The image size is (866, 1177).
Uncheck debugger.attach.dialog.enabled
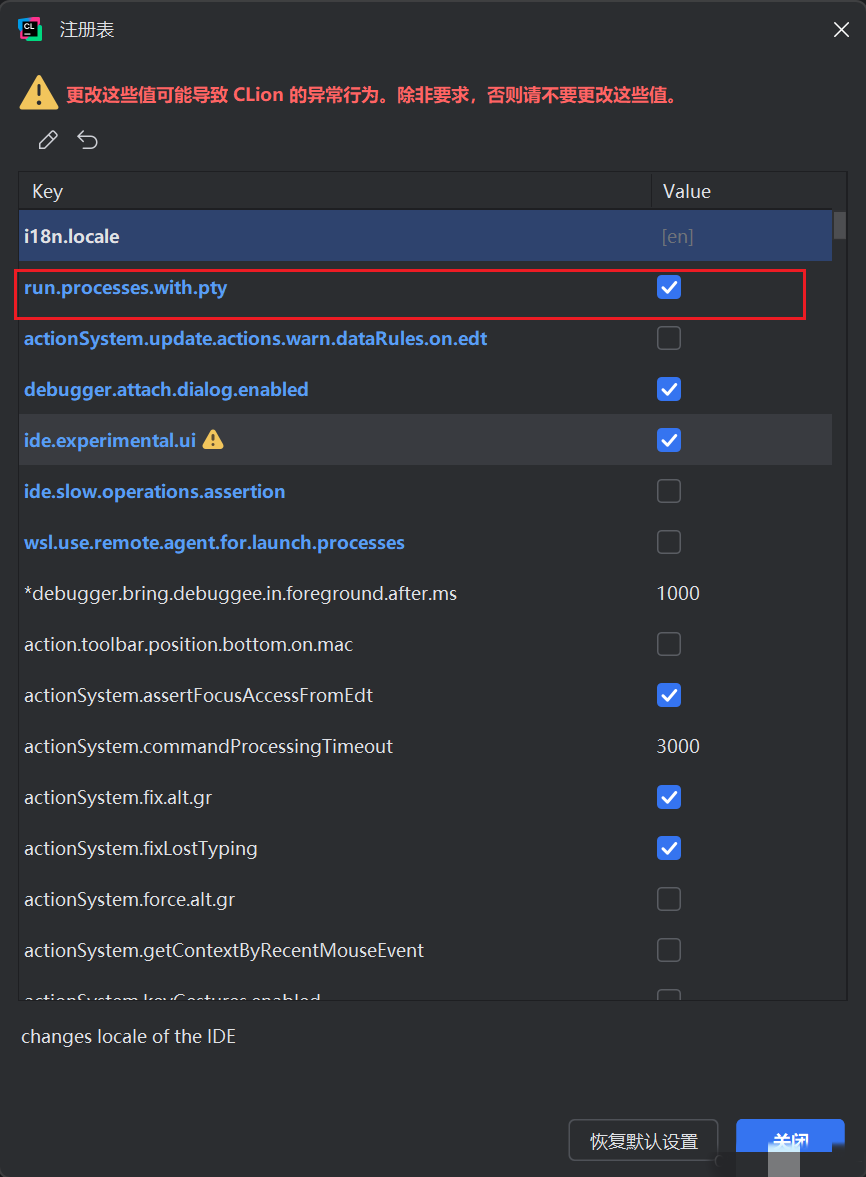pyautogui.click(x=669, y=390)
